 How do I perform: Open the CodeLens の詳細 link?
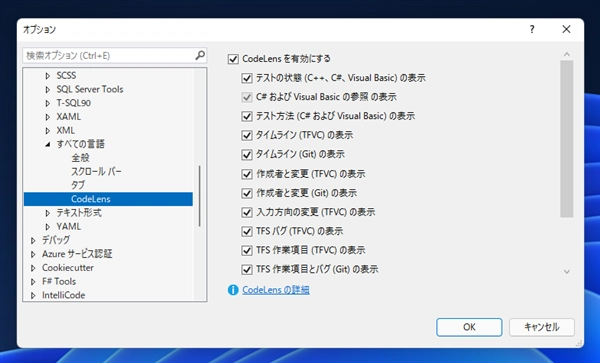276,290
